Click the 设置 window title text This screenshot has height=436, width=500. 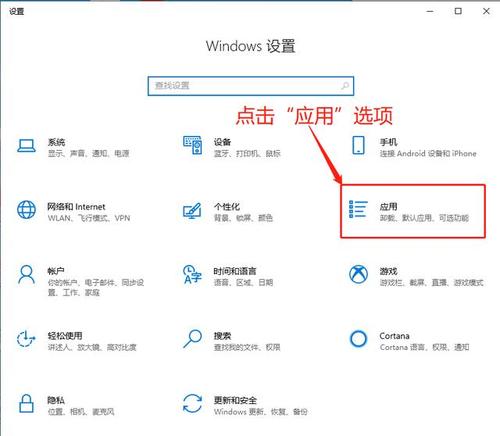[x=16, y=12]
